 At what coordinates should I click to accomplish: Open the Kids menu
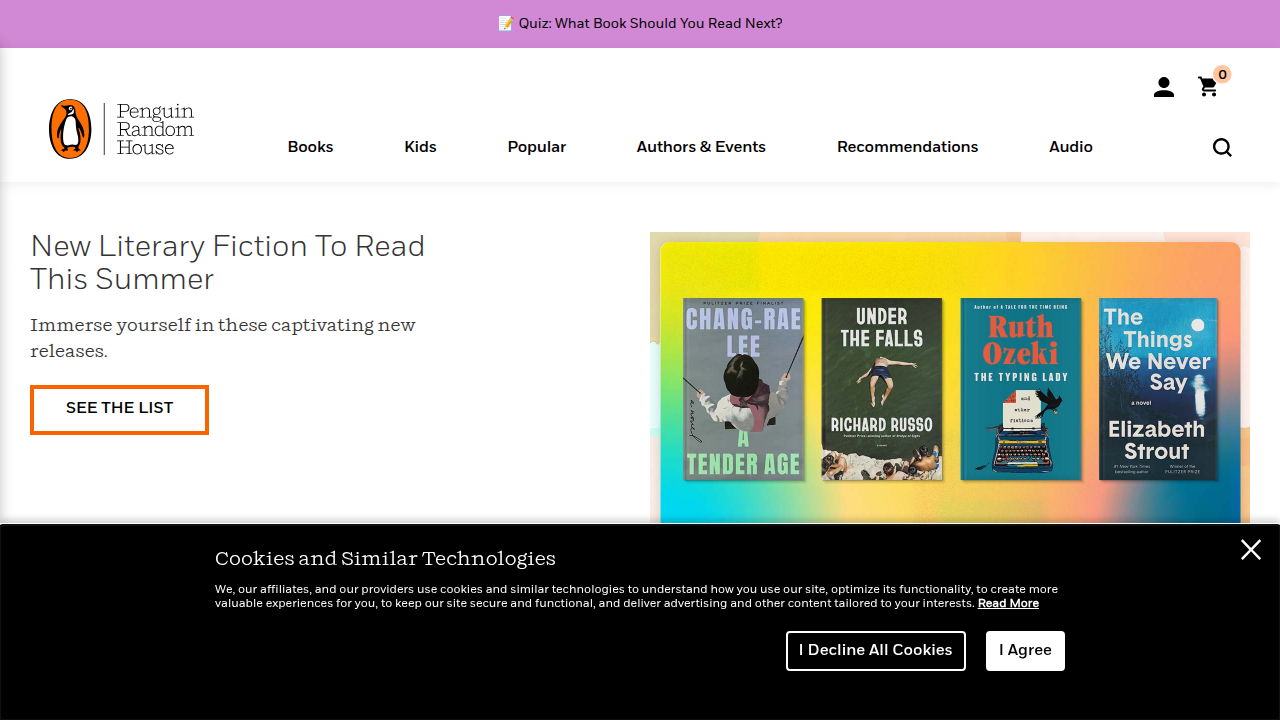(x=420, y=147)
